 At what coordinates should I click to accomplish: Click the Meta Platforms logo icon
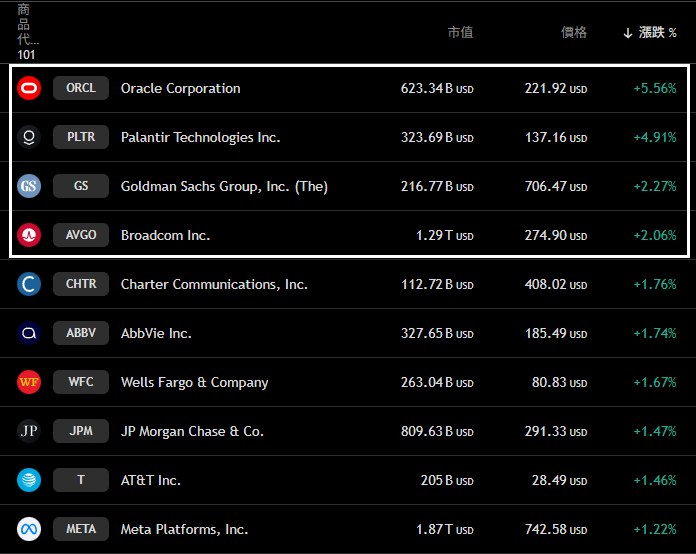(x=29, y=529)
